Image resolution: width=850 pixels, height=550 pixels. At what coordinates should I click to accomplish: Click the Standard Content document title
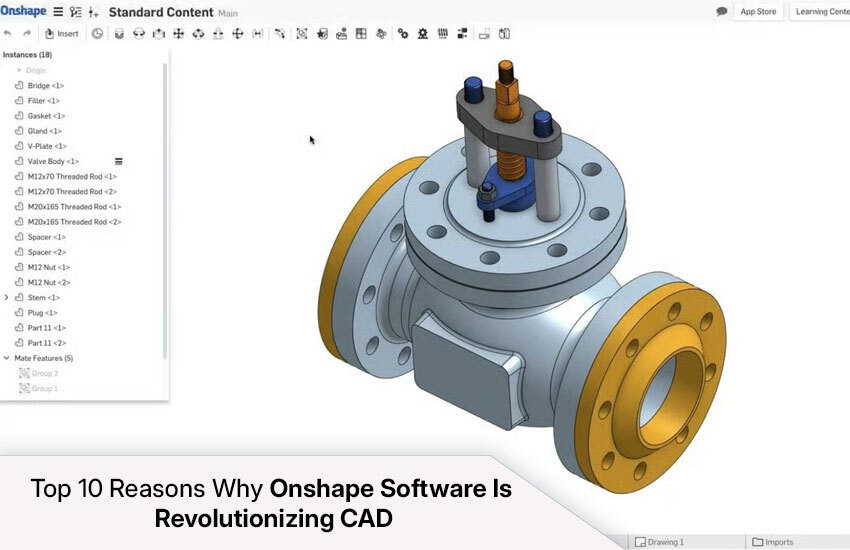(x=161, y=12)
